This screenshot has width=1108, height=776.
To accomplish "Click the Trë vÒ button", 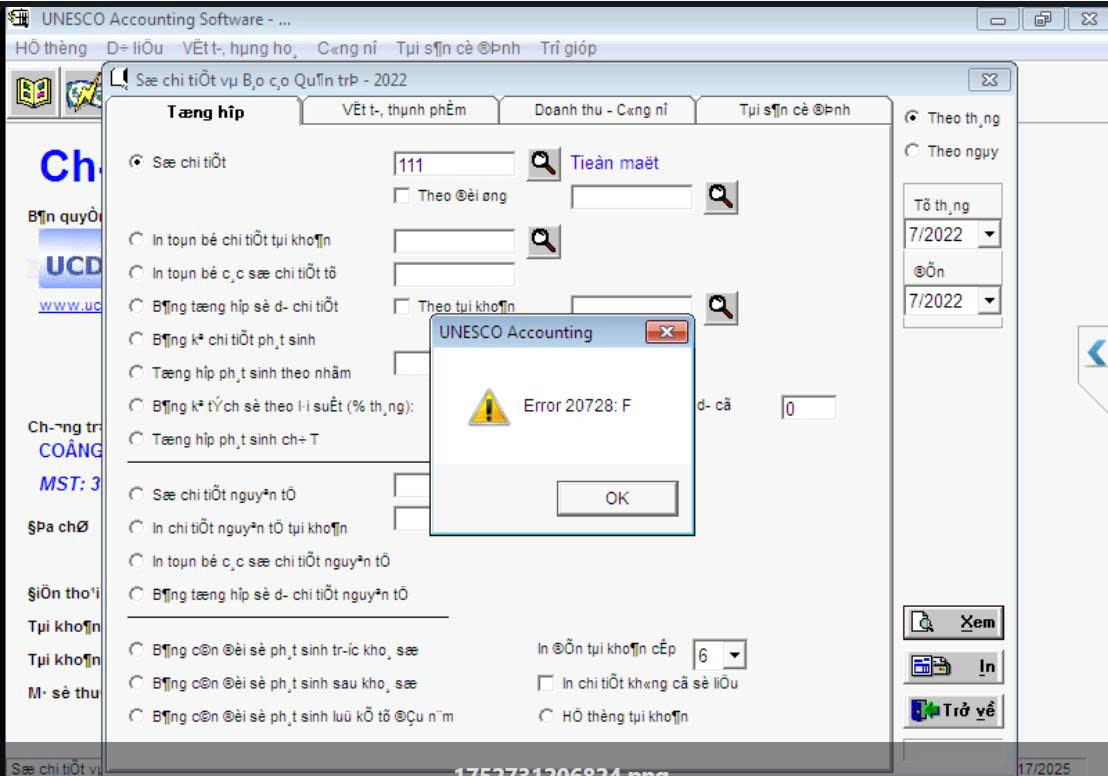I will tap(953, 710).
